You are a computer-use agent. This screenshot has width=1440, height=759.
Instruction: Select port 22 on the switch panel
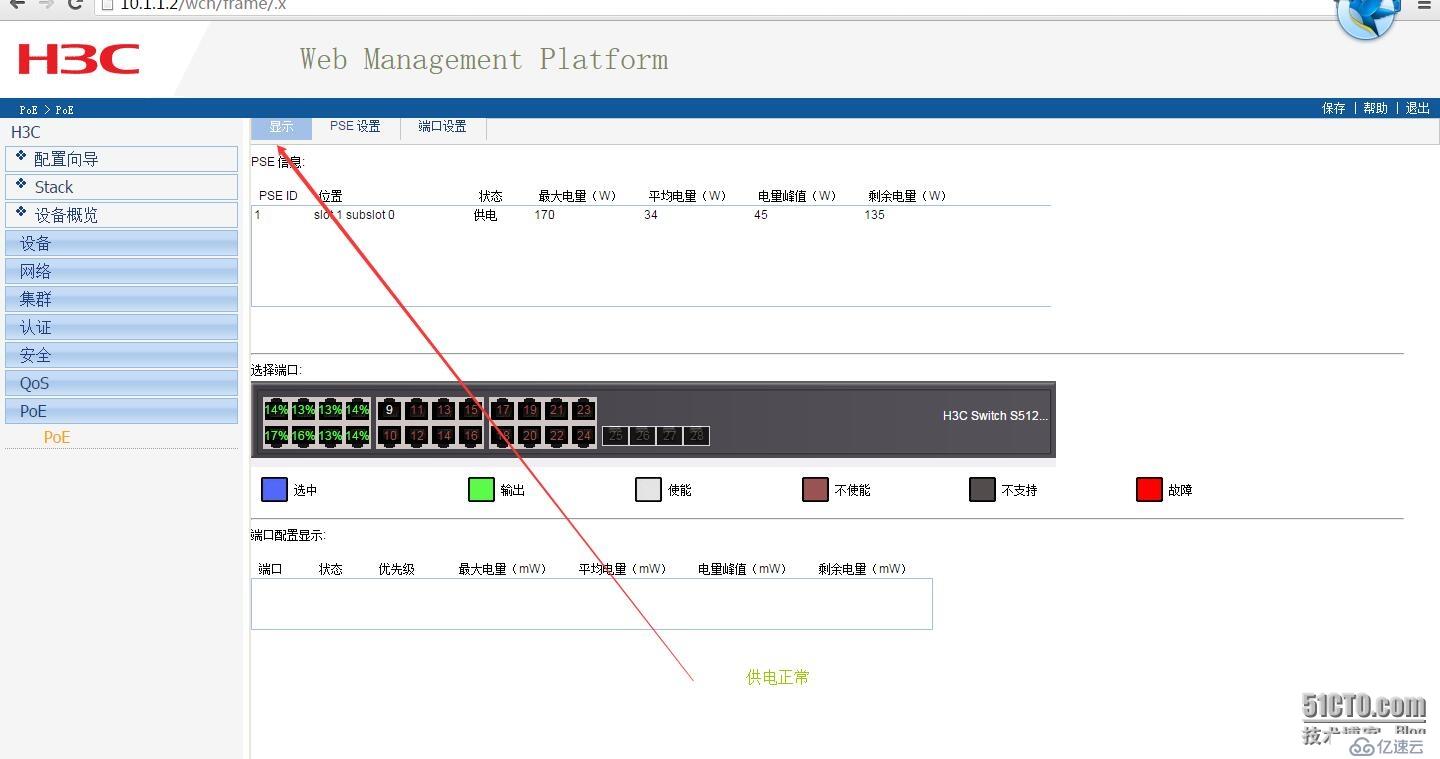pos(557,436)
